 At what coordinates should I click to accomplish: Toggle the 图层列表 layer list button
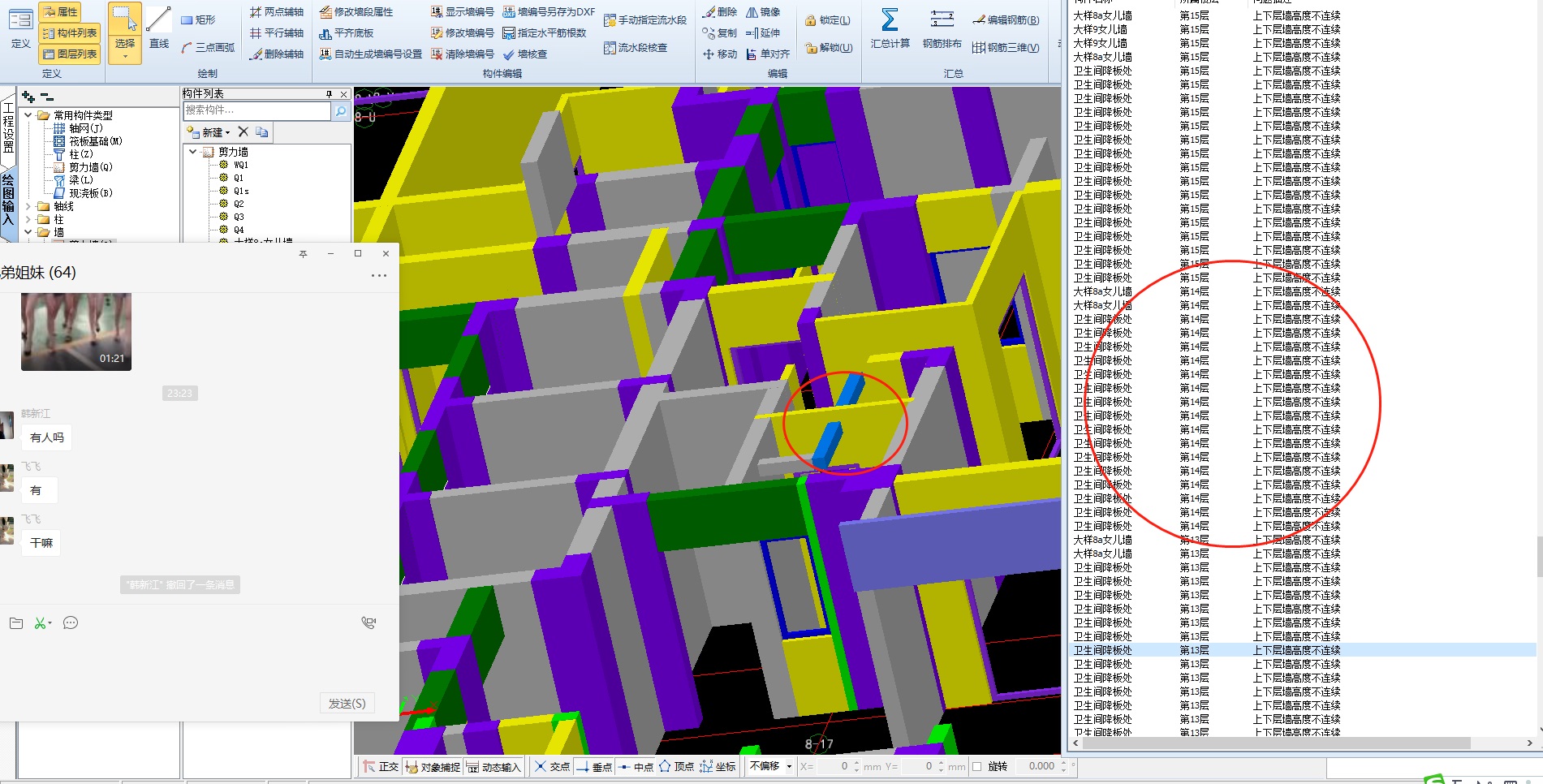[70, 54]
